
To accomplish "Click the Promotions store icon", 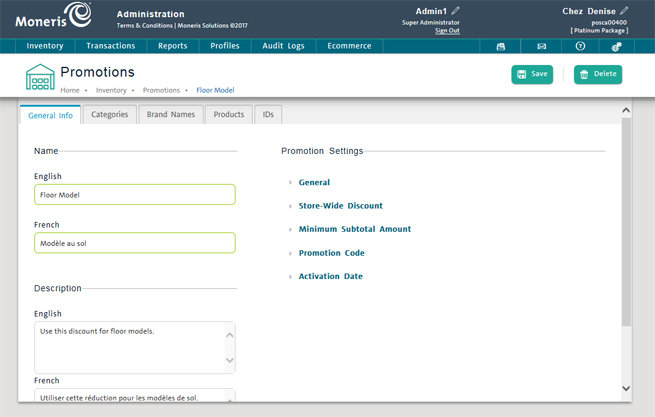I will coord(40,77).
